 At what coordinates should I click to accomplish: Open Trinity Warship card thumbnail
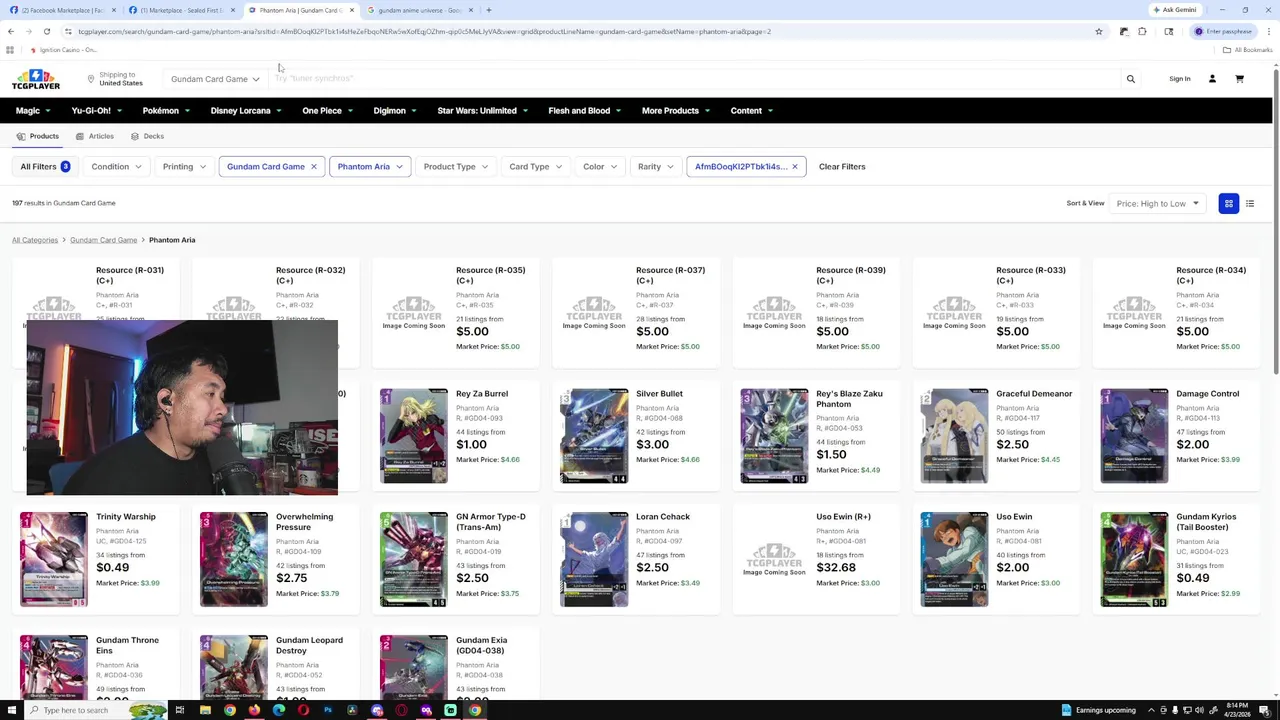coord(54,559)
